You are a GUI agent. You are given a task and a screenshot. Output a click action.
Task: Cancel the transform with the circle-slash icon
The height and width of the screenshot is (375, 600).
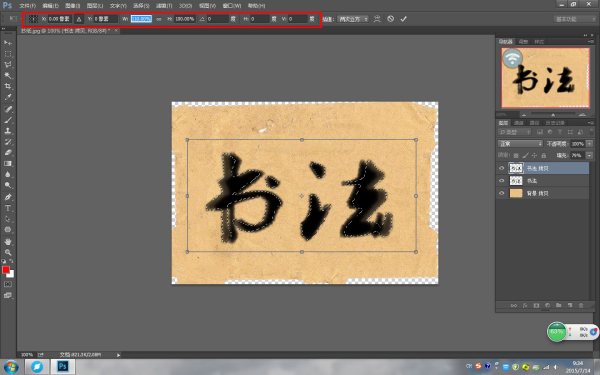pos(390,19)
